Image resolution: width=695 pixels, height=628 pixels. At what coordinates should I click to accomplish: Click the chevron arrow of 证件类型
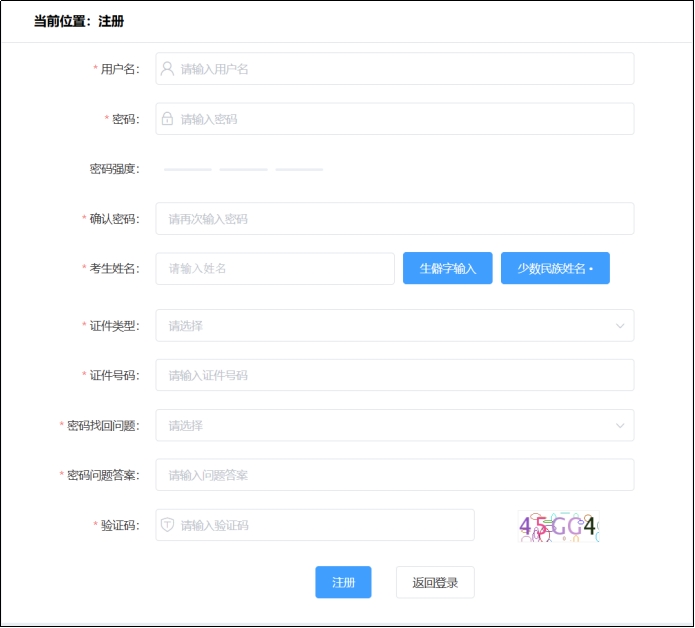click(620, 325)
